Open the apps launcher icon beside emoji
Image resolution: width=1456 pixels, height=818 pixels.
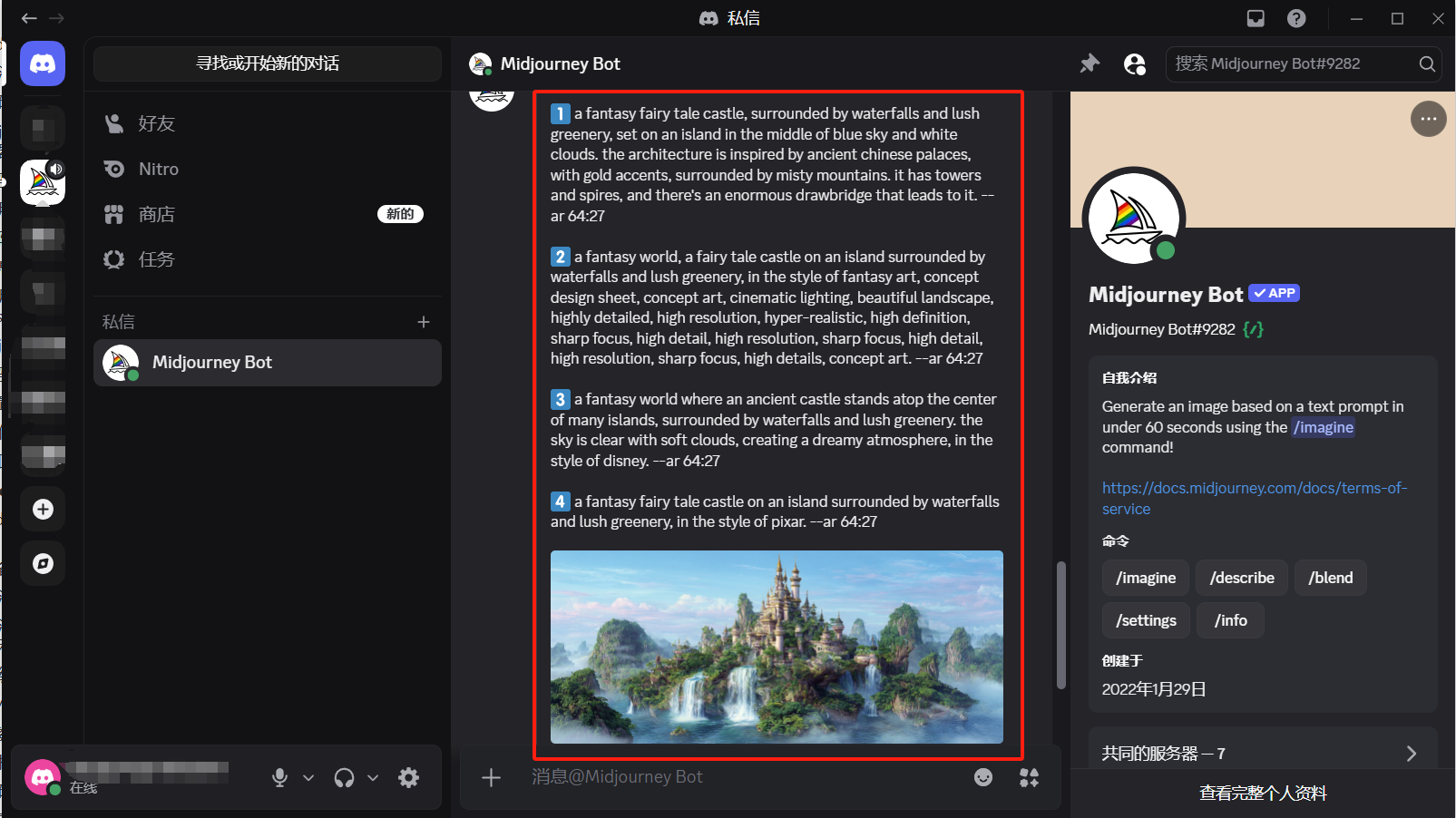[1029, 777]
